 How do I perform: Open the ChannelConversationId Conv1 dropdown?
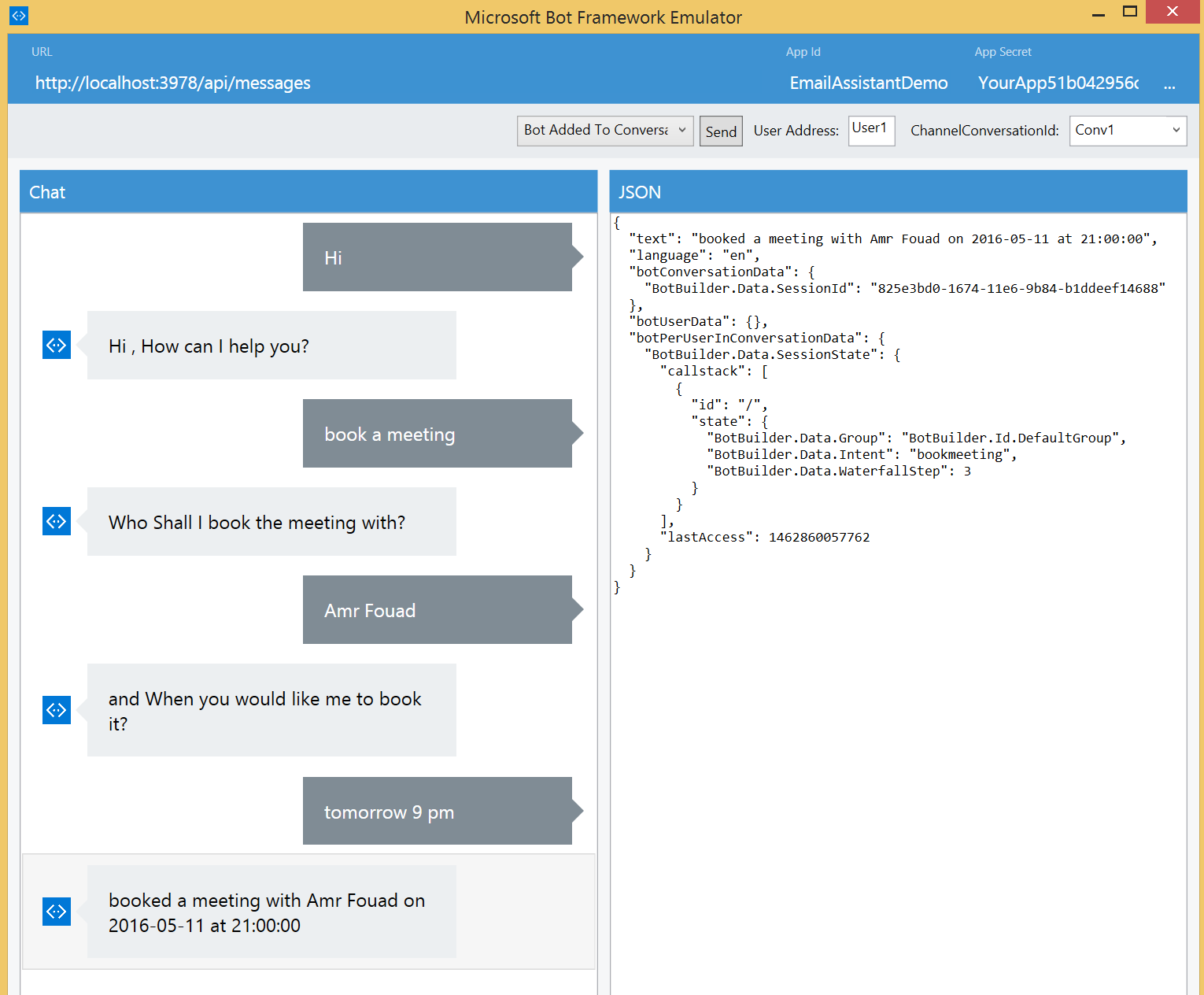[x=1127, y=130]
